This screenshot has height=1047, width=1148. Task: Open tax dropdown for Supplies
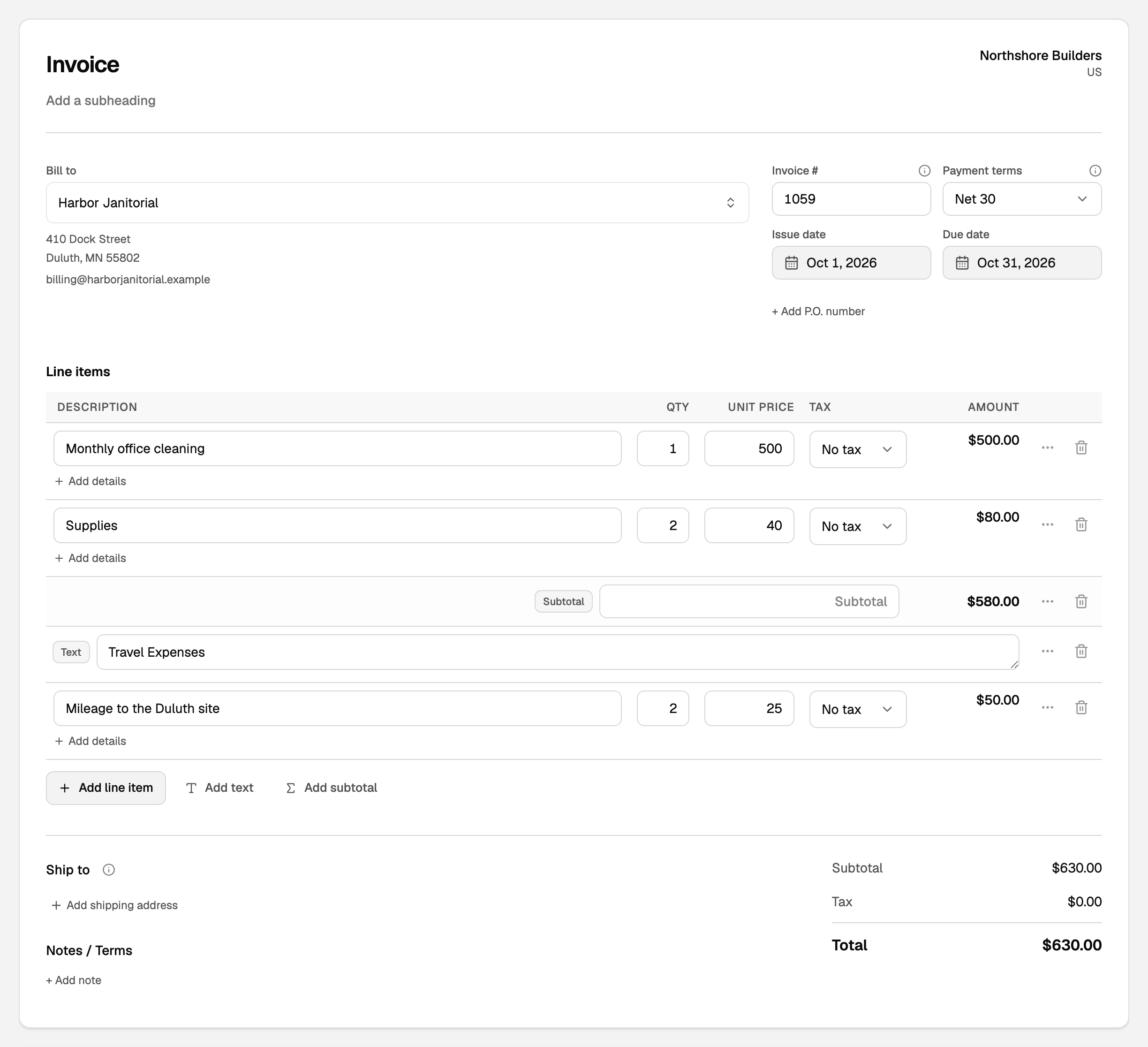(x=858, y=526)
